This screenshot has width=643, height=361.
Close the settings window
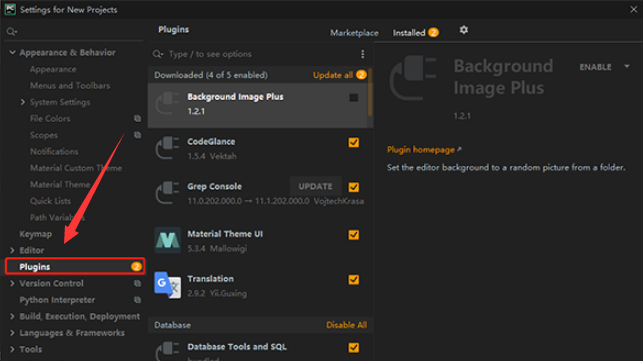click(634, 9)
